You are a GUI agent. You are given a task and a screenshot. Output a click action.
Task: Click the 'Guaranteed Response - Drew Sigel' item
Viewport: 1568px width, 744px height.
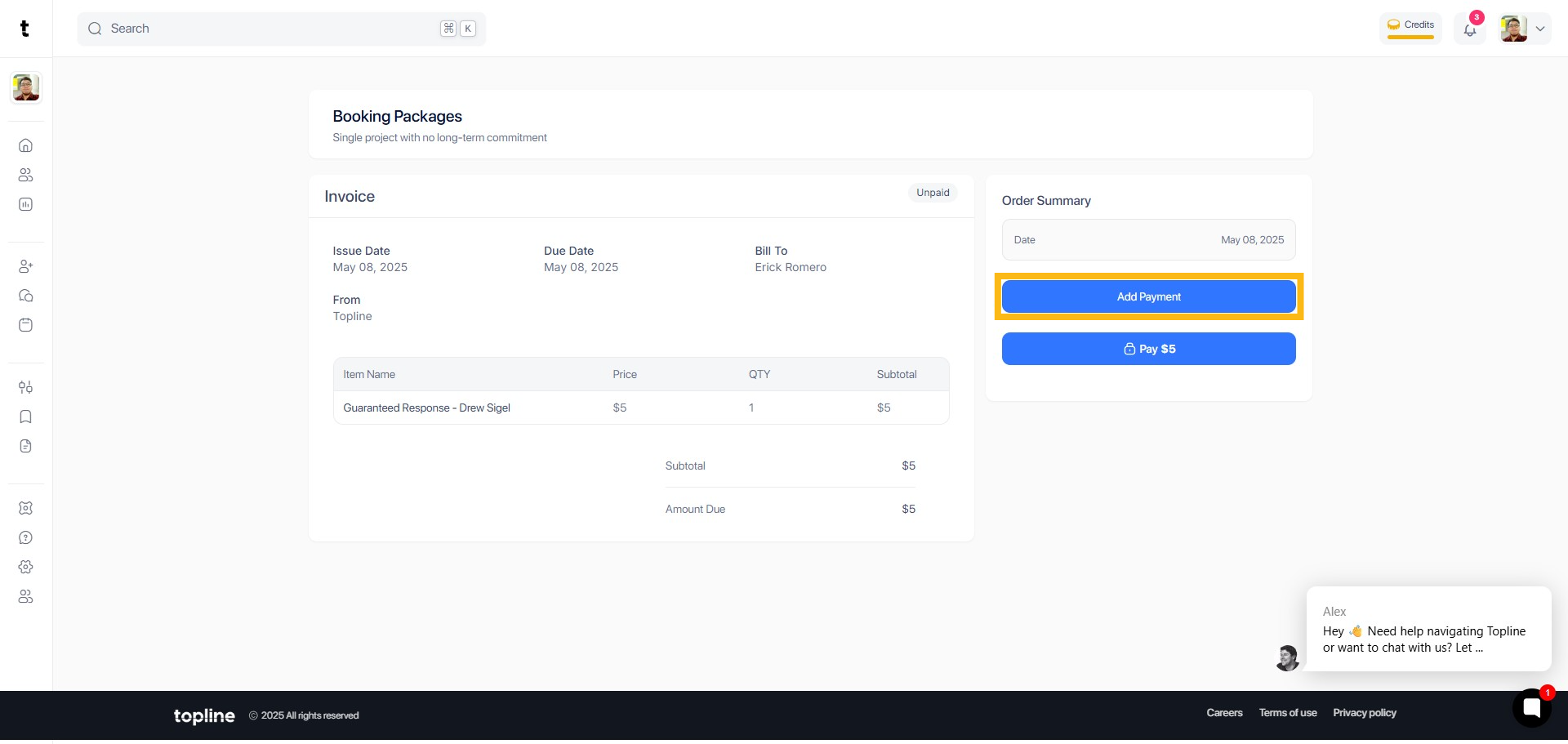coord(426,408)
